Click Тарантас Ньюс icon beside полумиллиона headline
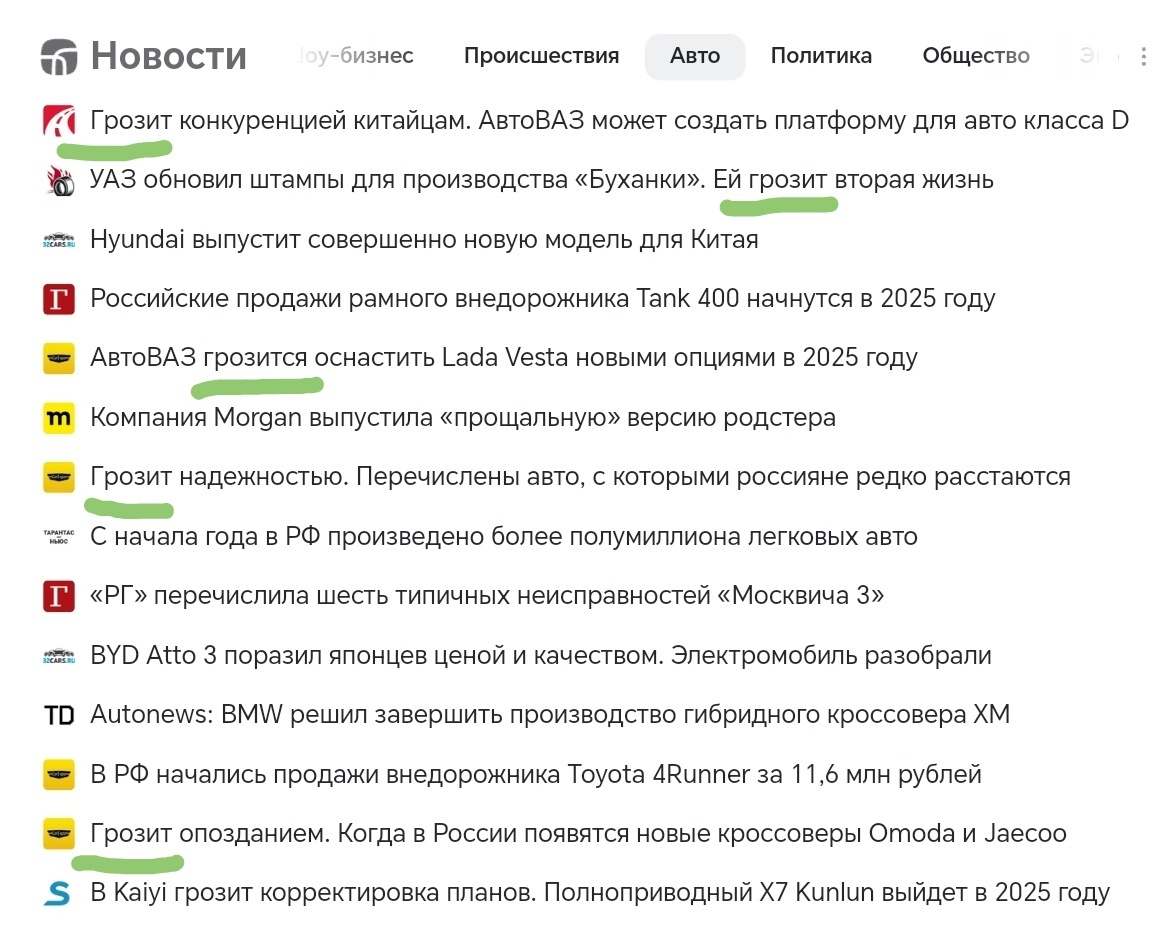The image size is (1167, 927). (59, 536)
